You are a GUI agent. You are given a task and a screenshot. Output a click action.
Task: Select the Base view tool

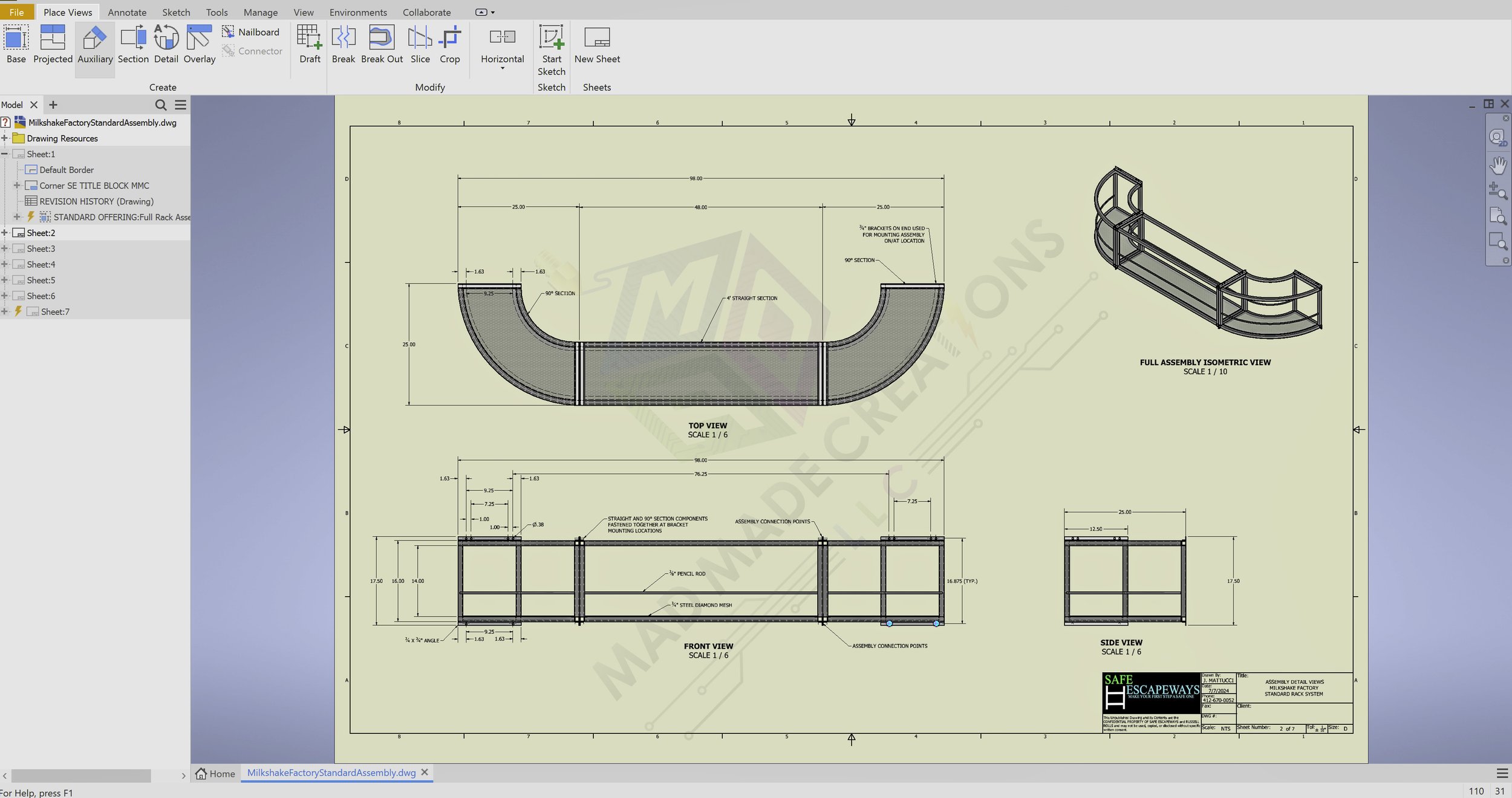coord(16,44)
